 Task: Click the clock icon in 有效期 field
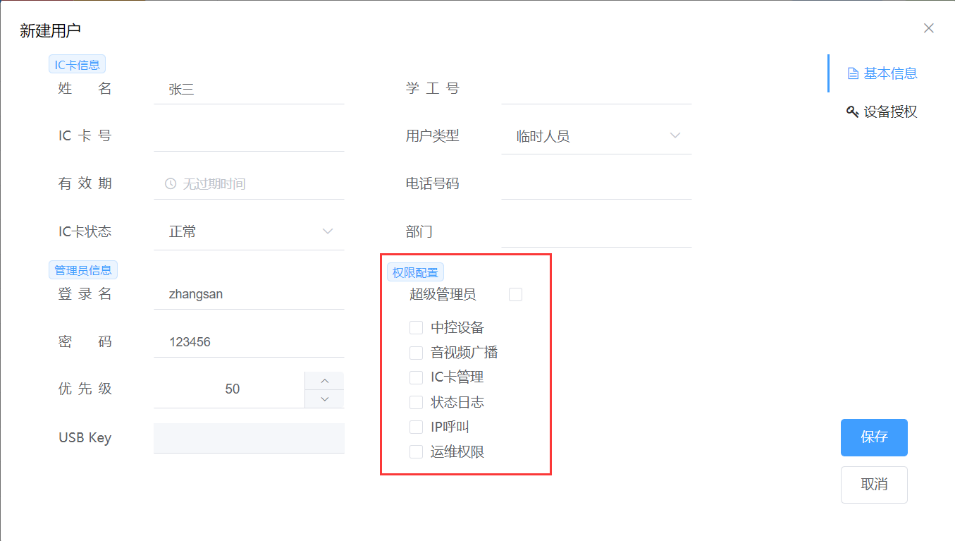click(170, 184)
